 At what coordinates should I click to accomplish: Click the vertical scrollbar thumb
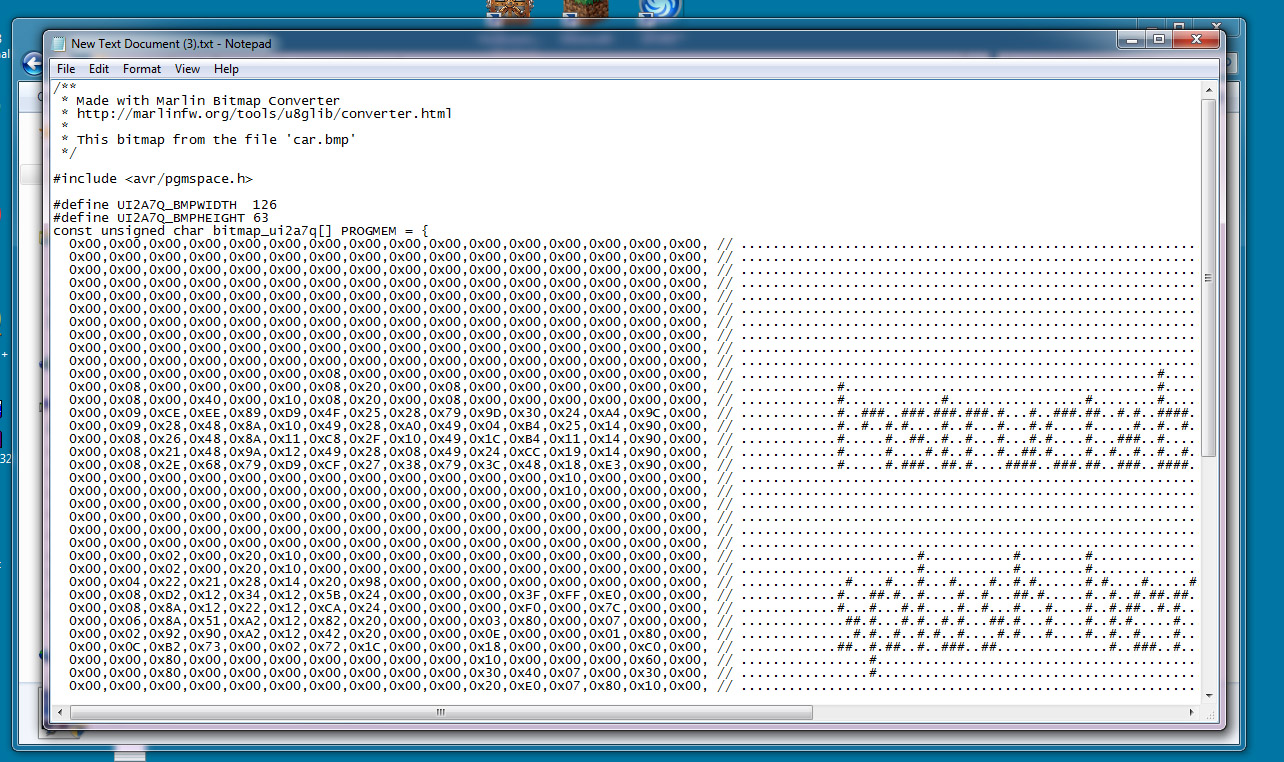(x=1208, y=277)
